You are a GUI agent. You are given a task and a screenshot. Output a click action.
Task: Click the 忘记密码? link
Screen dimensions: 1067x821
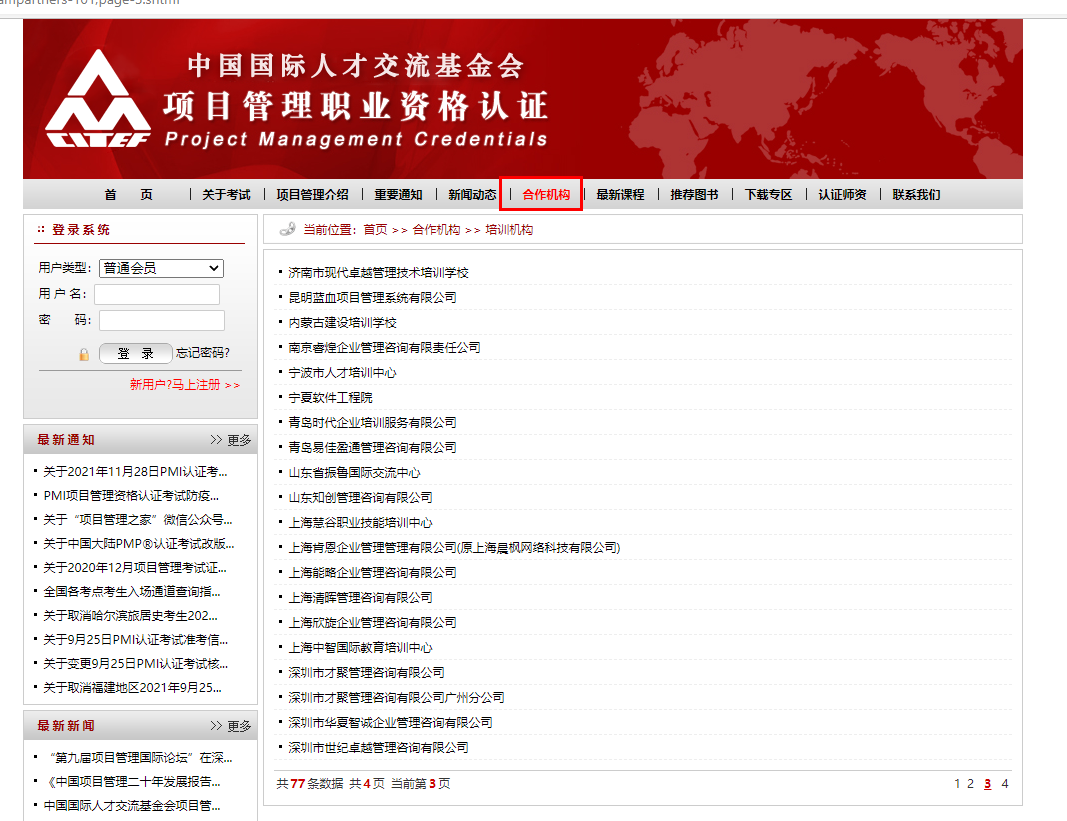(203, 353)
